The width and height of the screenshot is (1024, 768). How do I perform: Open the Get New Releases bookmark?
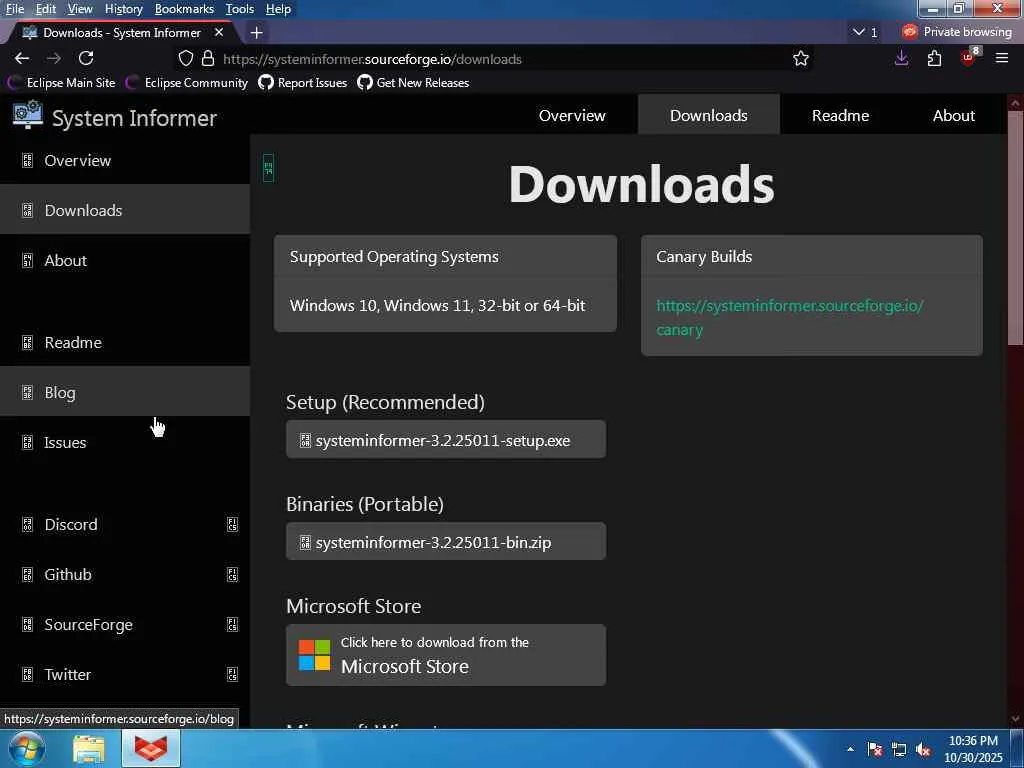click(413, 83)
